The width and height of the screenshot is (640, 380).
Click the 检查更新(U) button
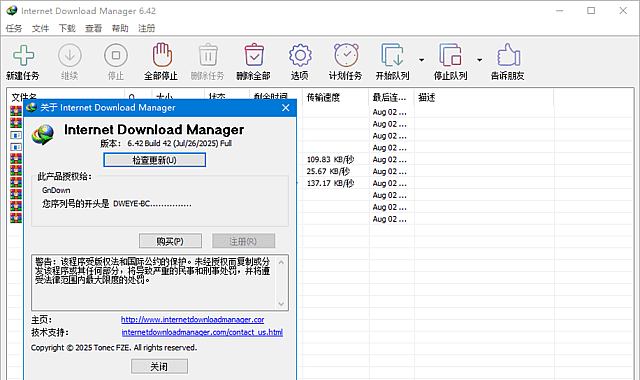point(154,160)
